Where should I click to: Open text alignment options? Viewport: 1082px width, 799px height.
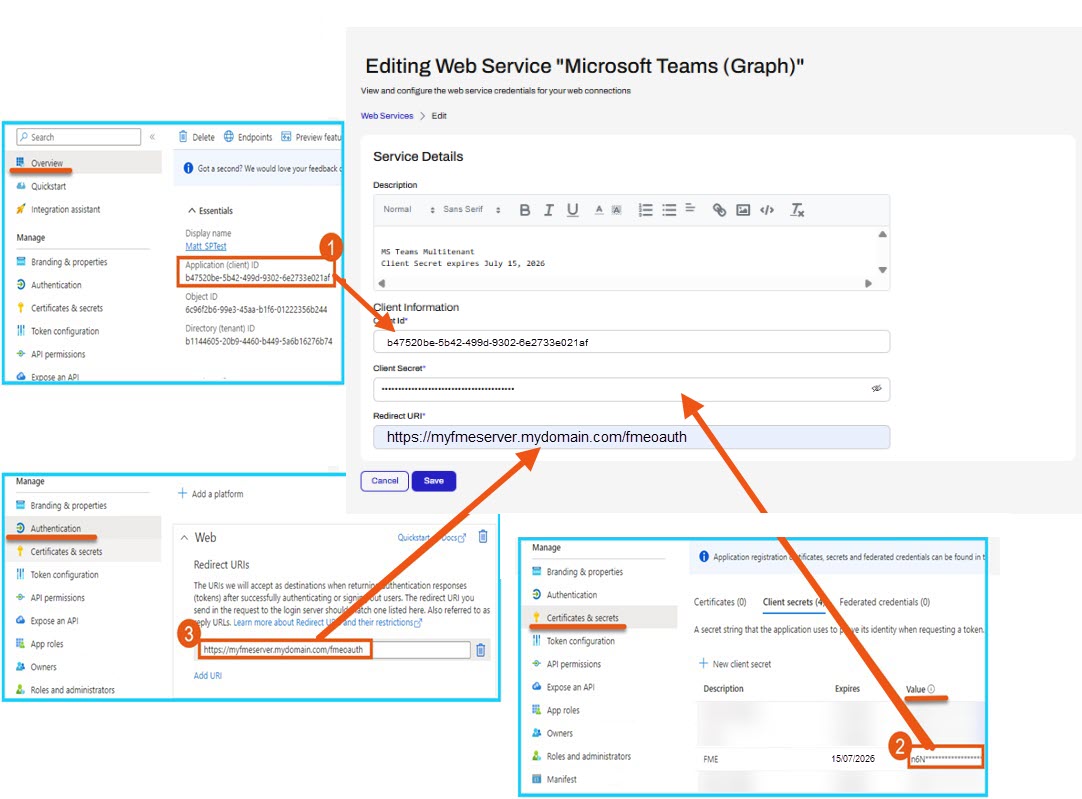(x=690, y=208)
